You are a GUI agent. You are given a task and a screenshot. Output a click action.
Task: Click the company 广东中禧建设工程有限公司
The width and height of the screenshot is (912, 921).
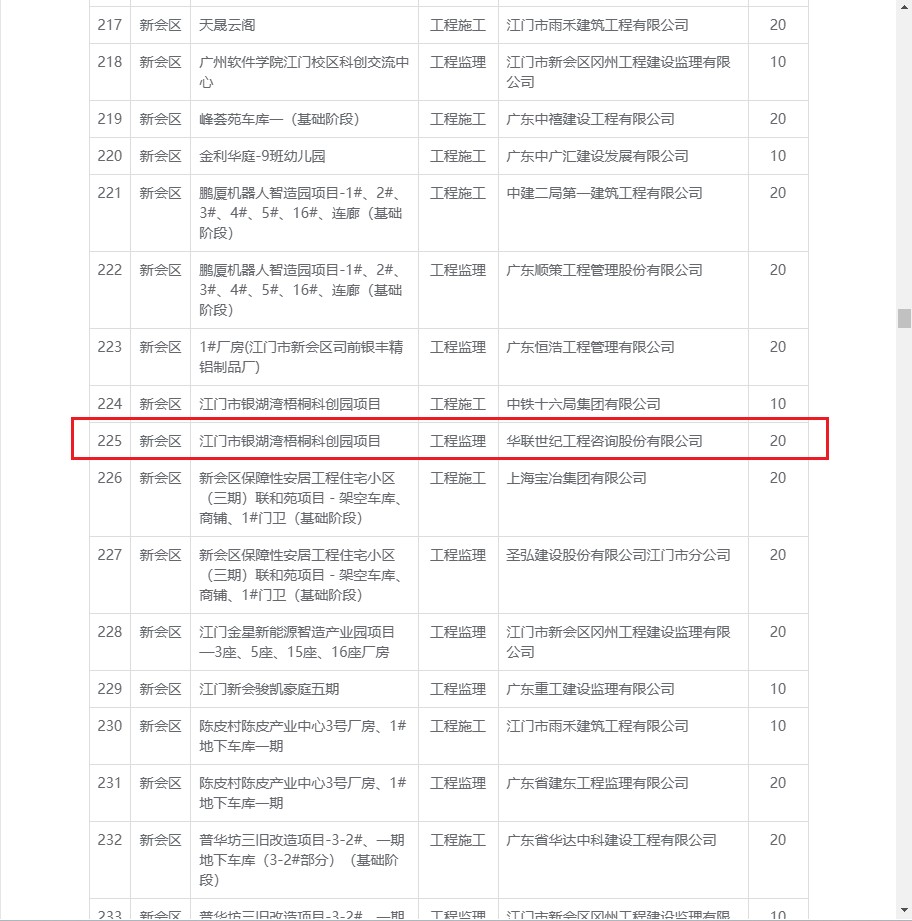(x=590, y=119)
